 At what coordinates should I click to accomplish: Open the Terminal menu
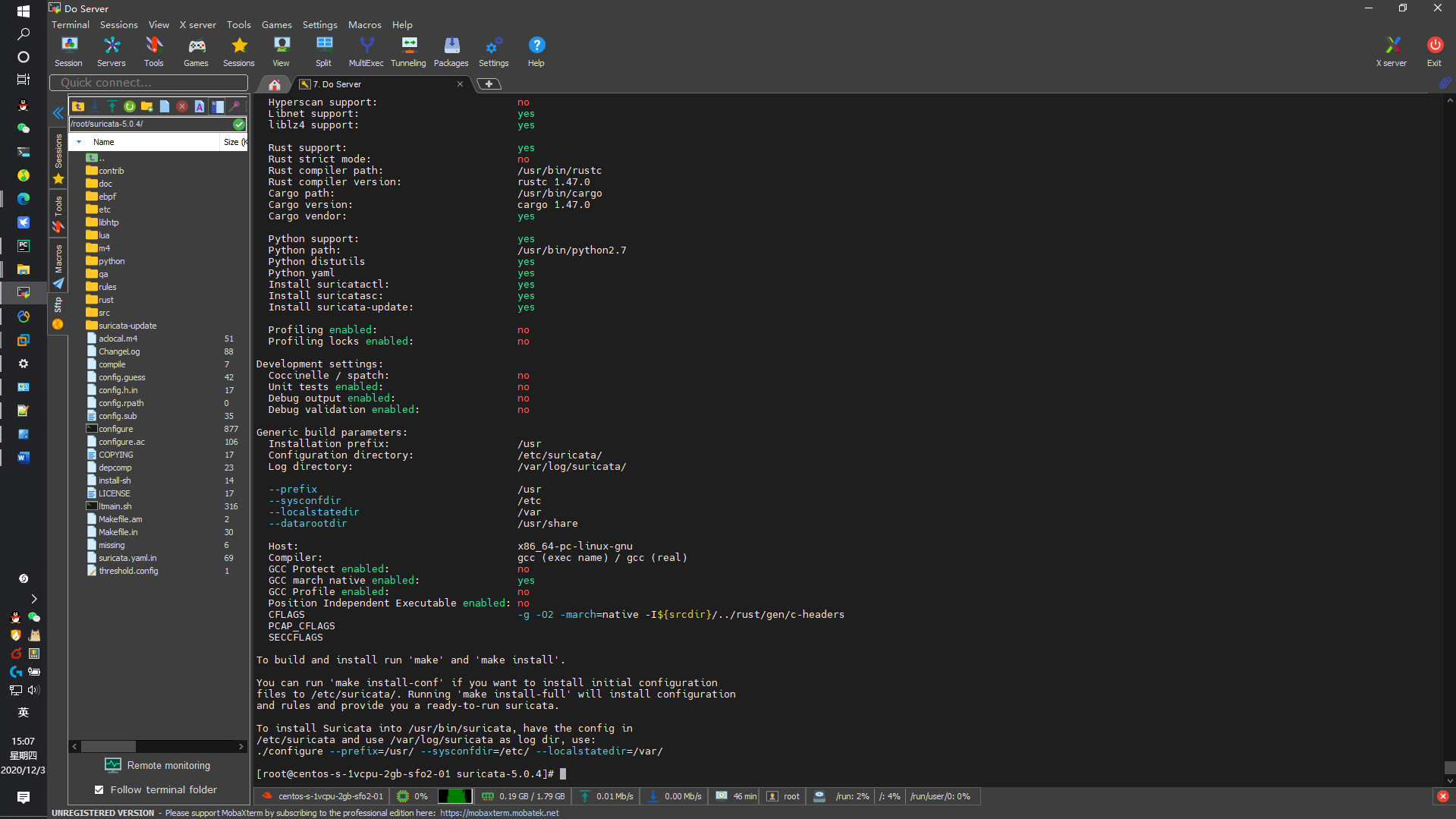(71, 25)
